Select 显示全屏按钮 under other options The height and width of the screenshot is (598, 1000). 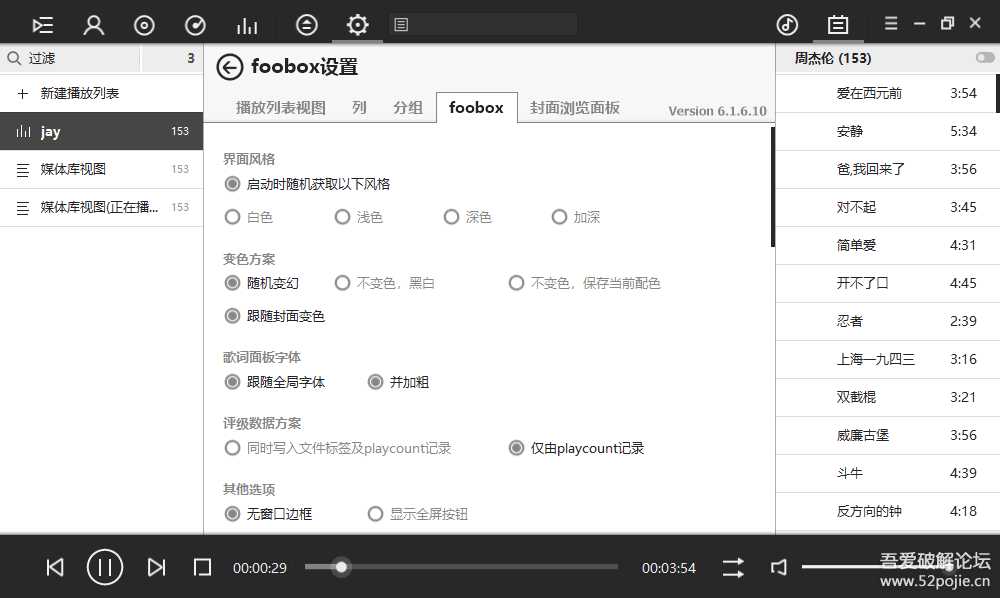click(x=375, y=513)
